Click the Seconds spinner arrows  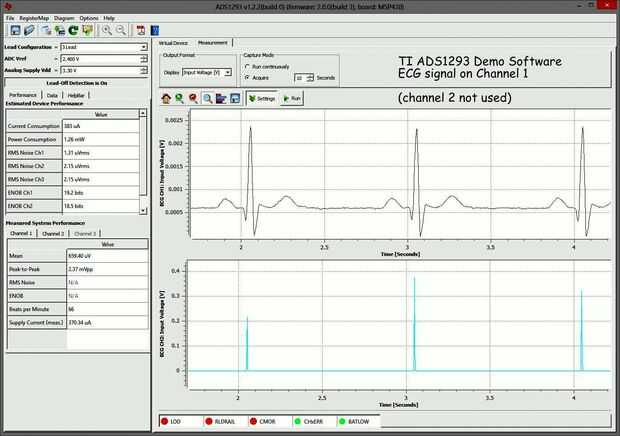pyautogui.click(x=310, y=78)
